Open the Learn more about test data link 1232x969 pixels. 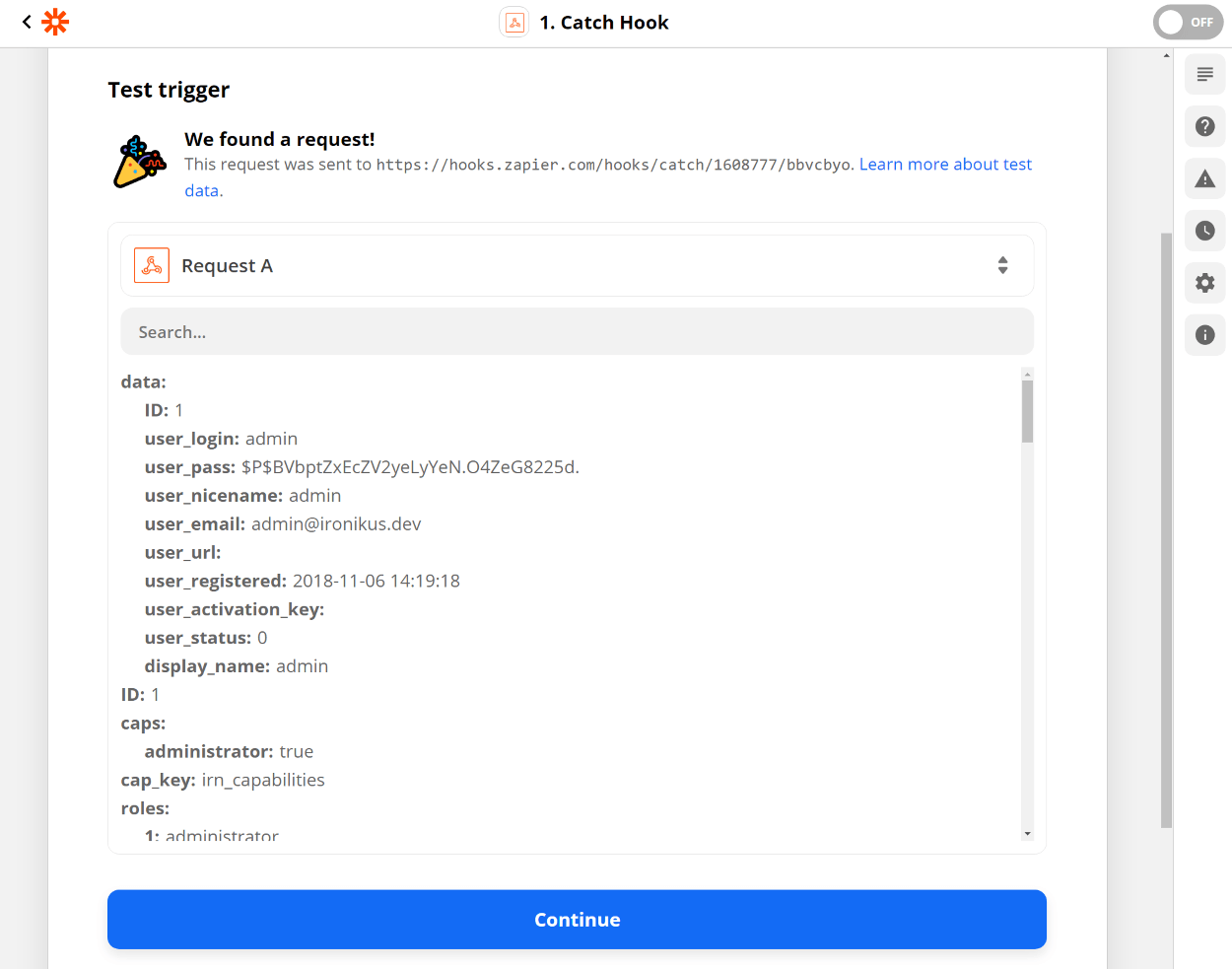coord(944,165)
